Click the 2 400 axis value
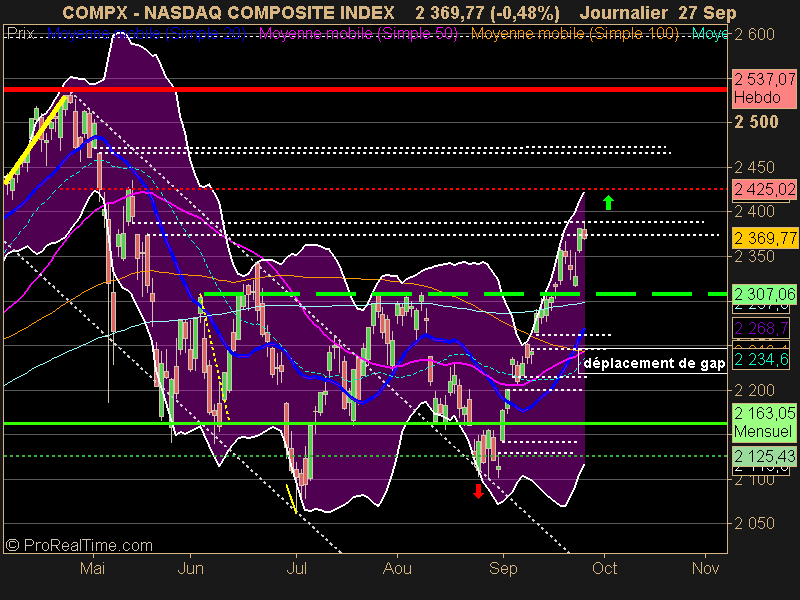Image resolution: width=800 pixels, height=600 pixels. pyautogui.click(x=755, y=211)
